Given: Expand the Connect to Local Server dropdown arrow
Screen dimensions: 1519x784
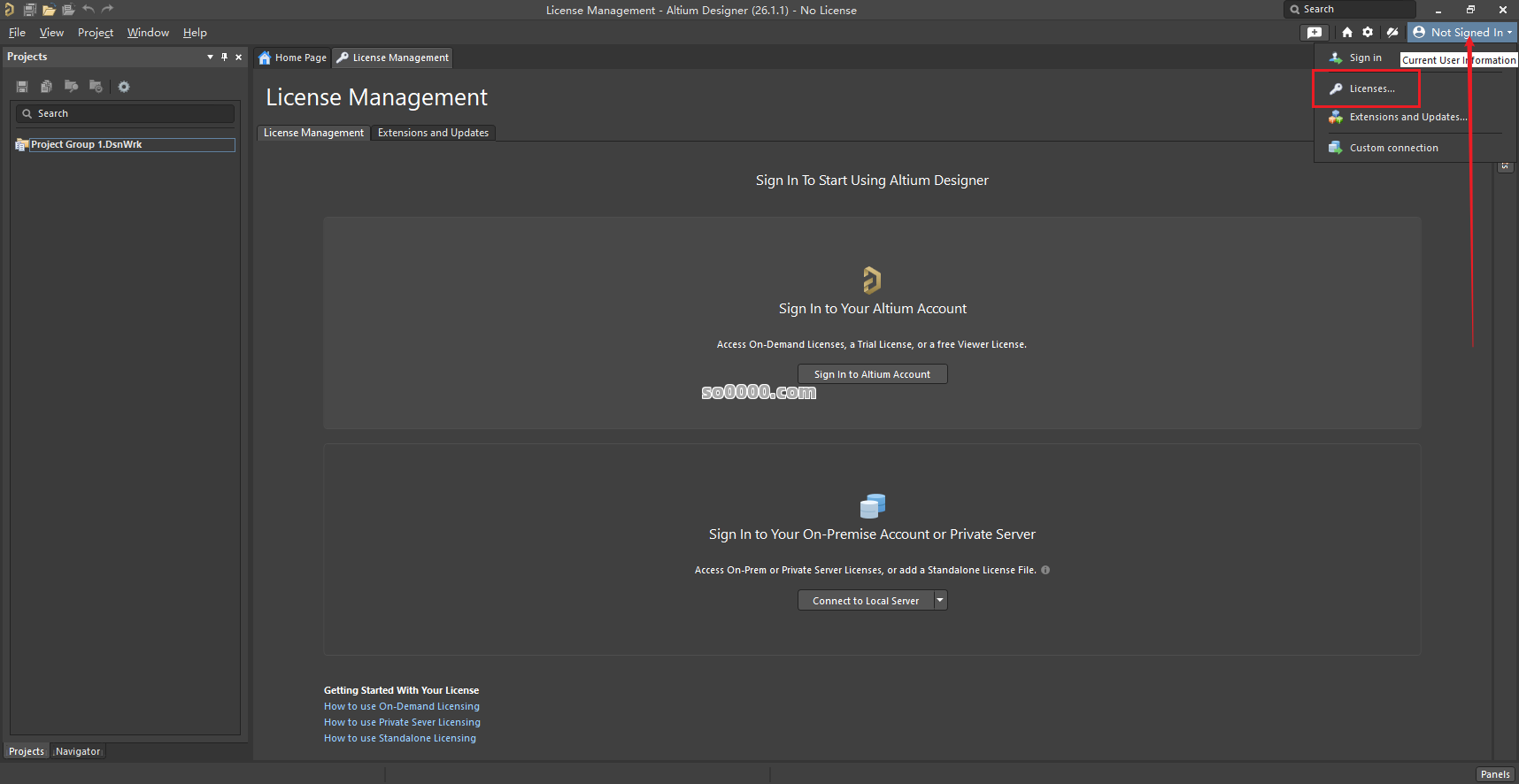Looking at the screenshot, I should click(x=940, y=600).
